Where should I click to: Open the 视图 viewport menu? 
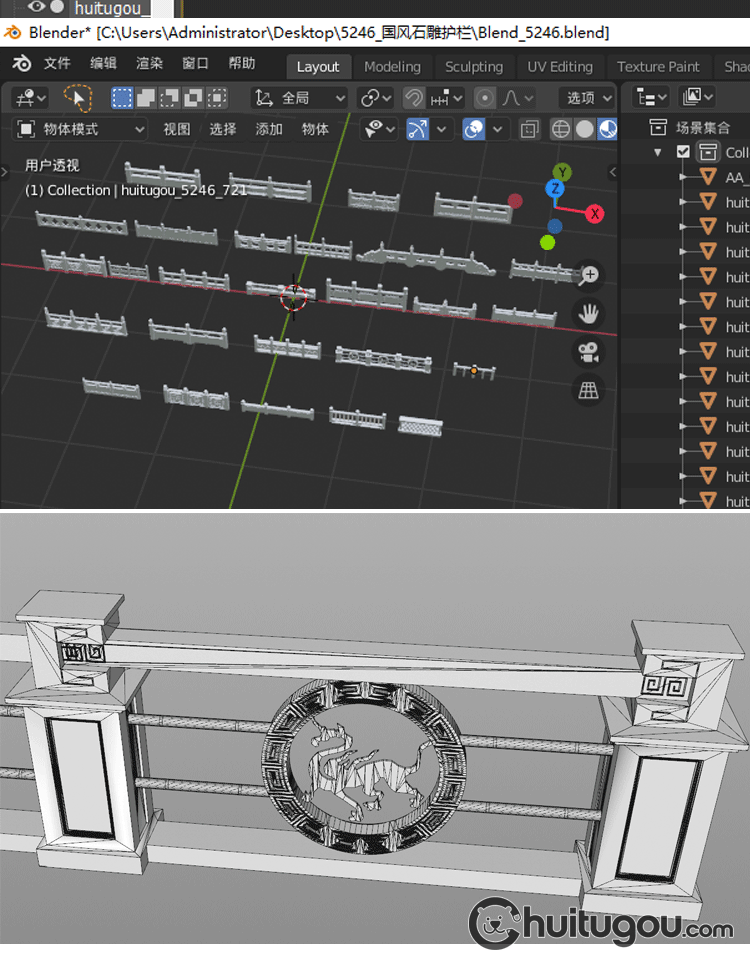pos(176,129)
